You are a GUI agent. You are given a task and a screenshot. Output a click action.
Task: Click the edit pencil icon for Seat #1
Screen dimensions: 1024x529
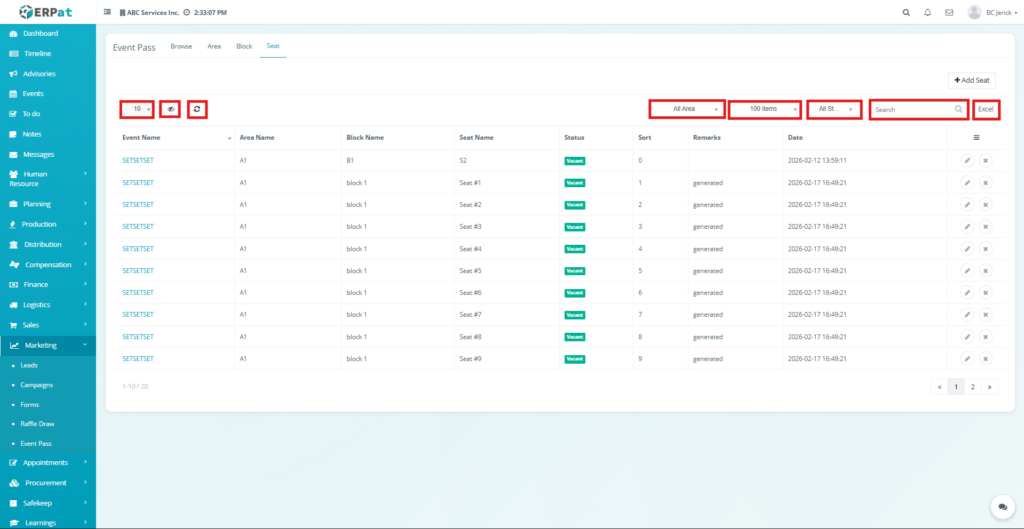point(967,183)
